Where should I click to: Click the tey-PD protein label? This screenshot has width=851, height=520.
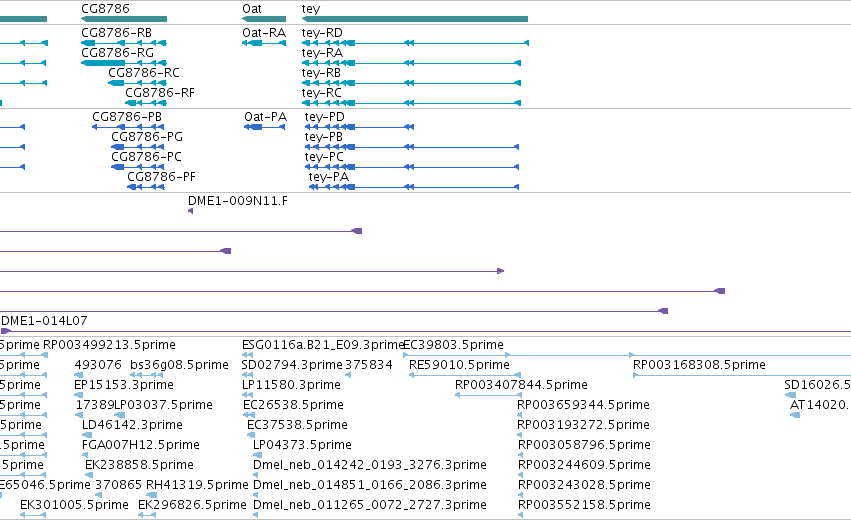click(x=325, y=117)
